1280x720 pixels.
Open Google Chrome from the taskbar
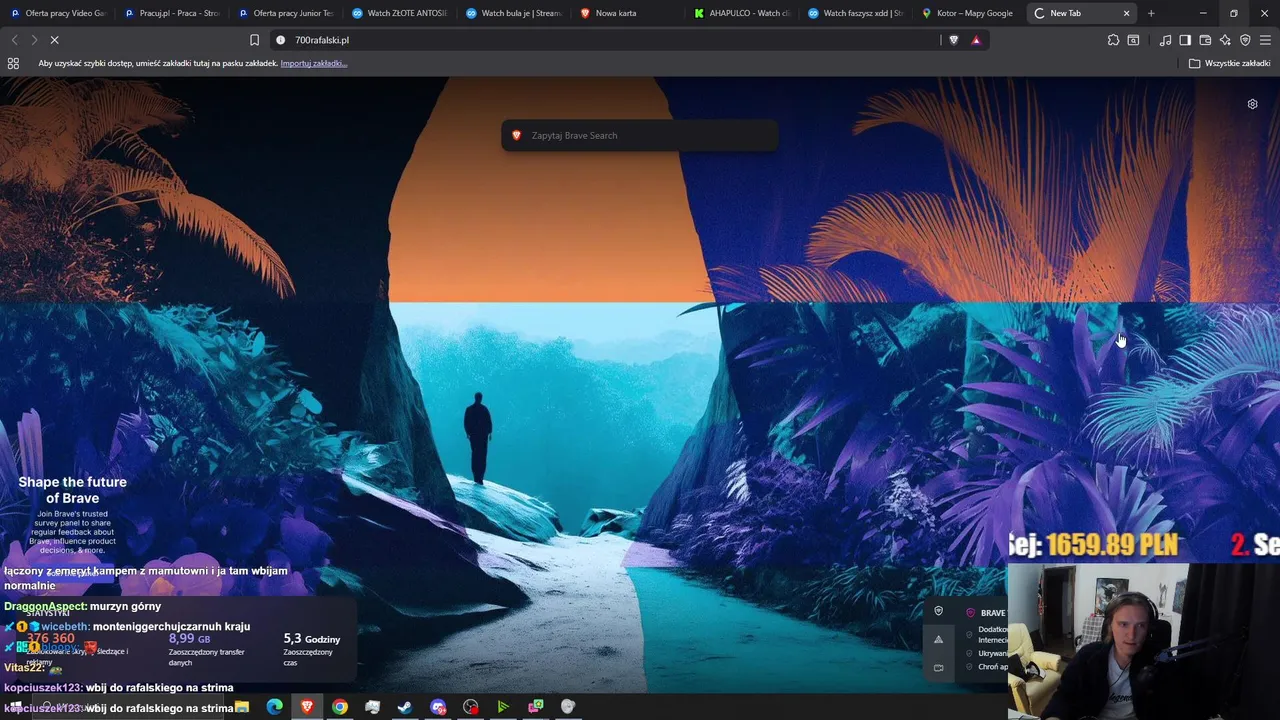pyautogui.click(x=340, y=707)
